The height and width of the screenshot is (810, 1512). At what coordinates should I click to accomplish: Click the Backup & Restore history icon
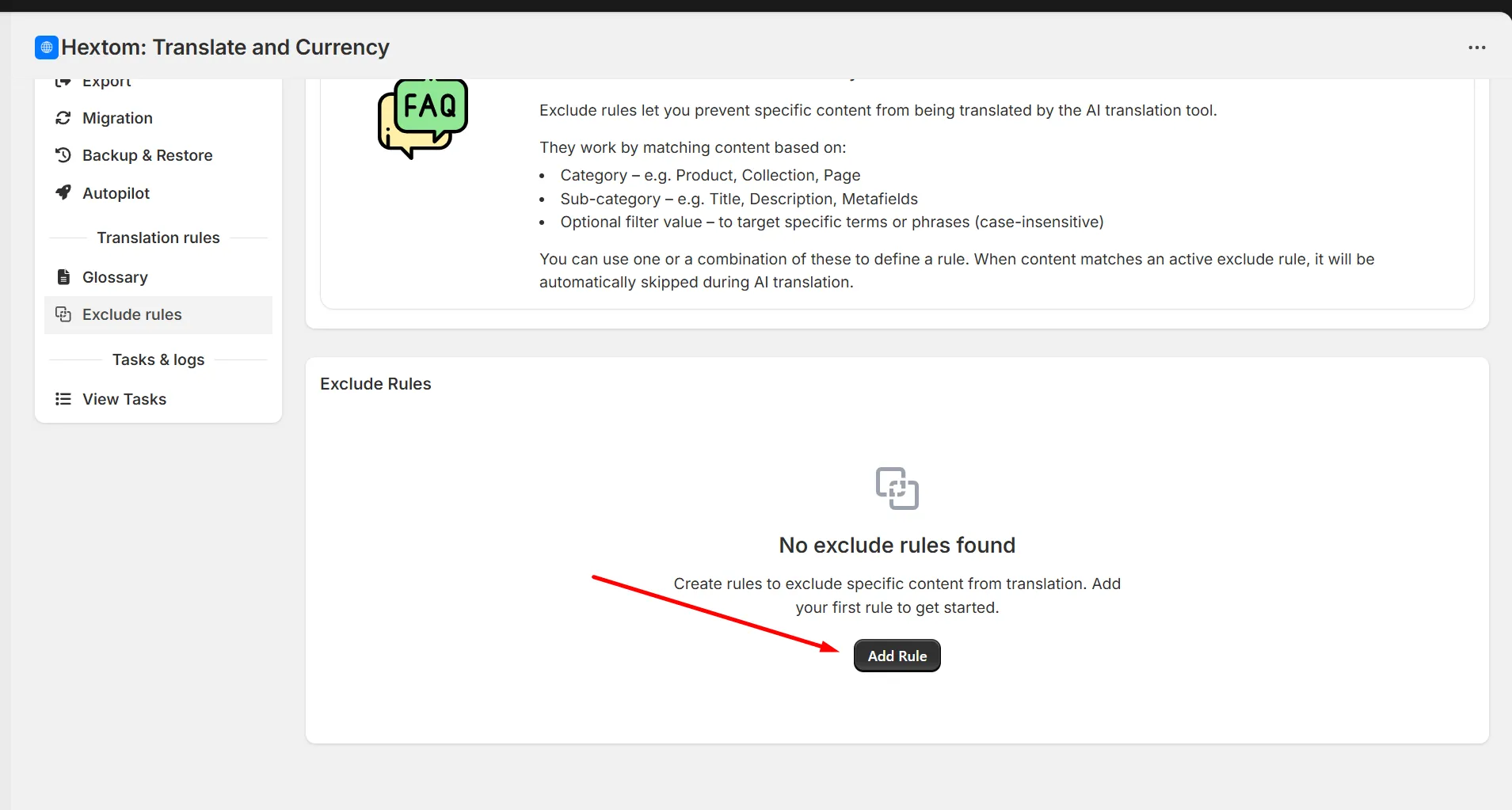[63, 155]
